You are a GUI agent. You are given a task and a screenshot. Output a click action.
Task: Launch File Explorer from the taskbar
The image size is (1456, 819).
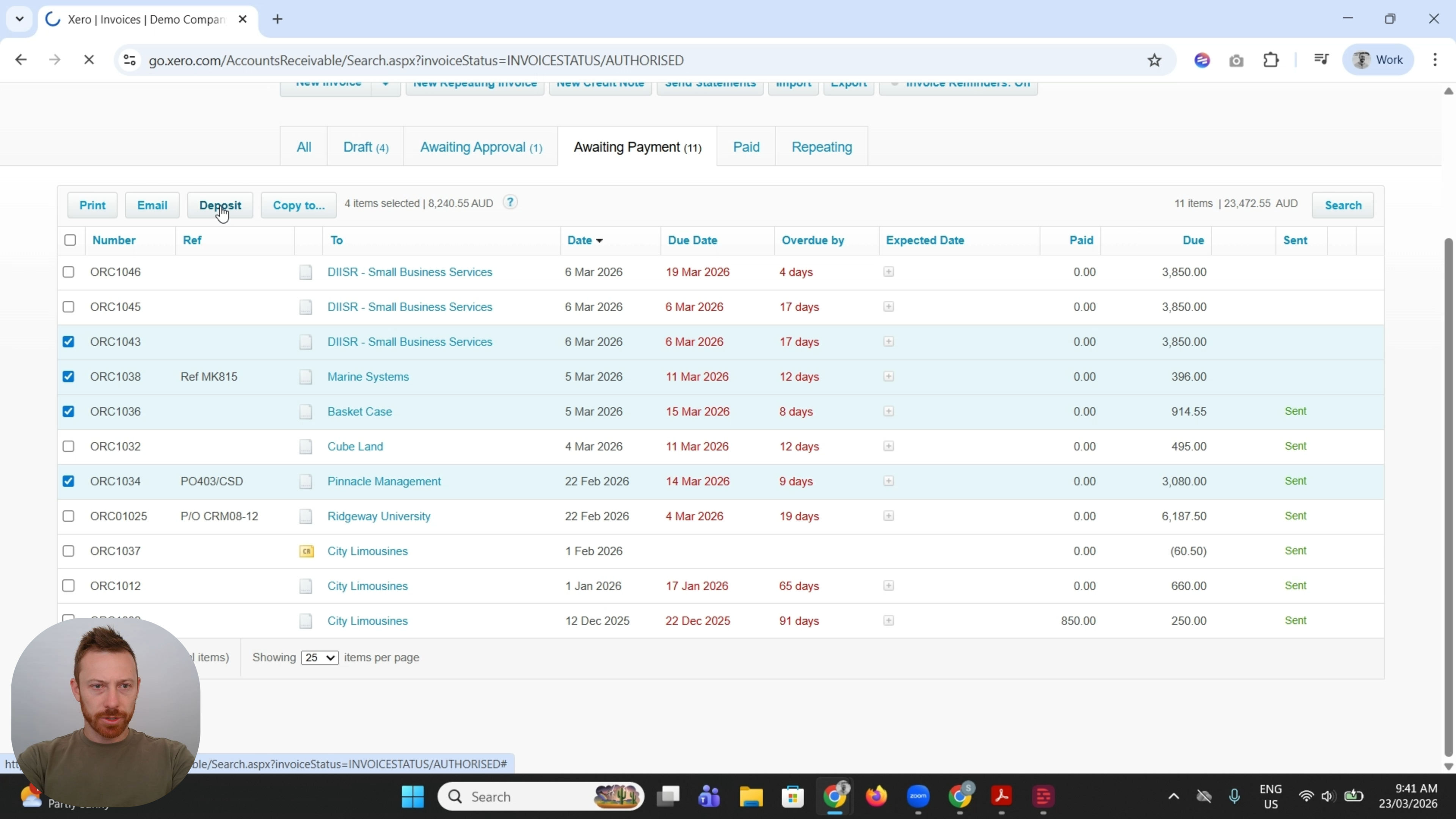click(x=751, y=796)
